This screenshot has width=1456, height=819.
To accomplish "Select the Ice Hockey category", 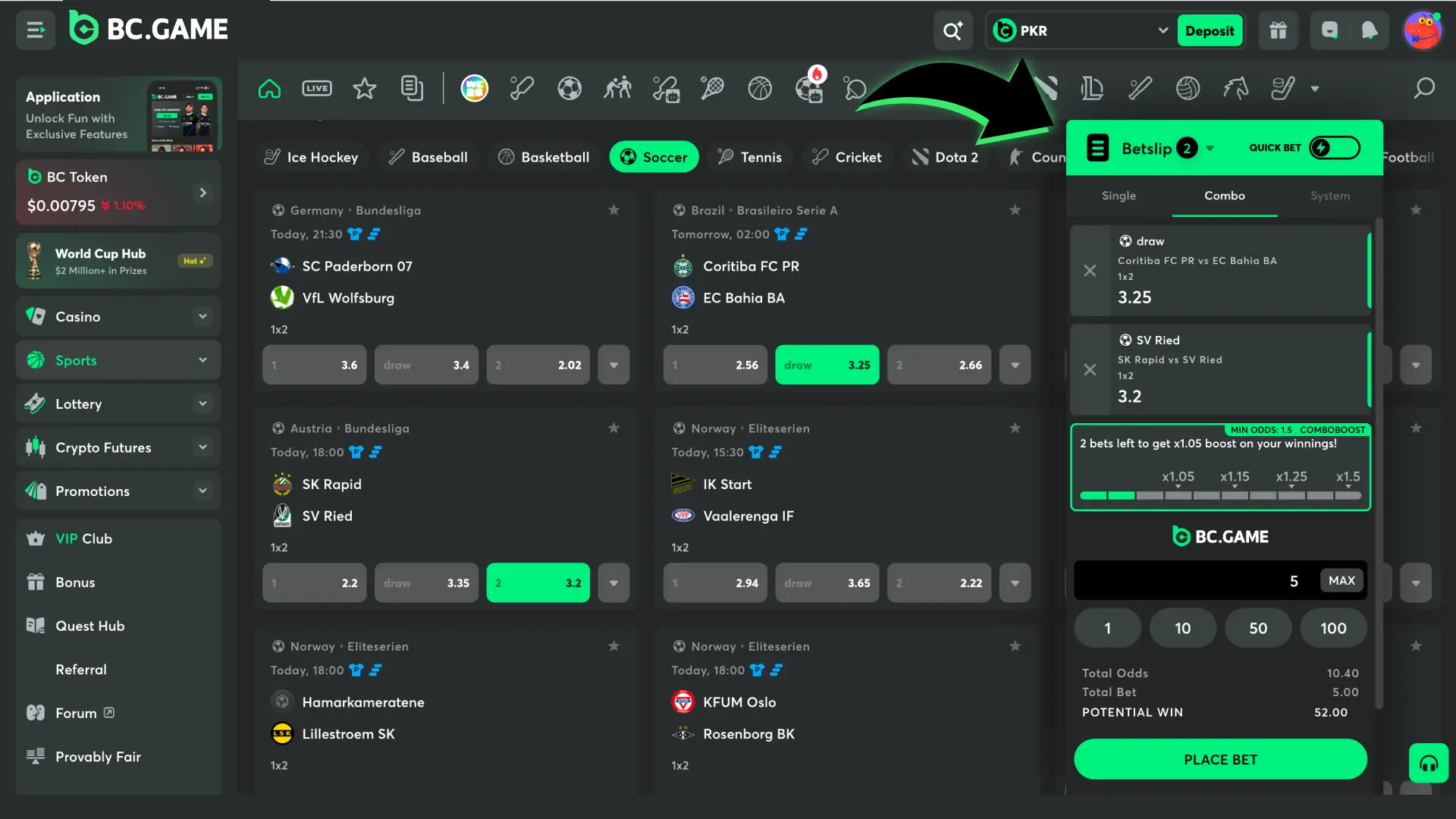I will pos(311,157).
